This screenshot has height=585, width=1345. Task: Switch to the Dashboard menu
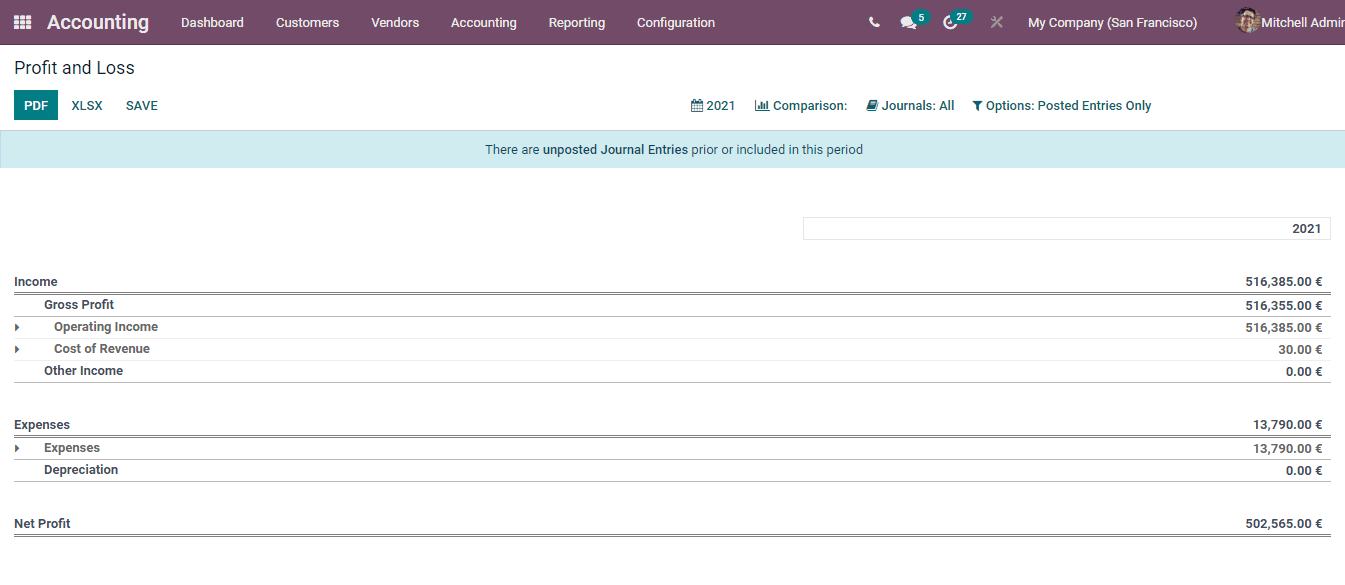pos(212,22)
